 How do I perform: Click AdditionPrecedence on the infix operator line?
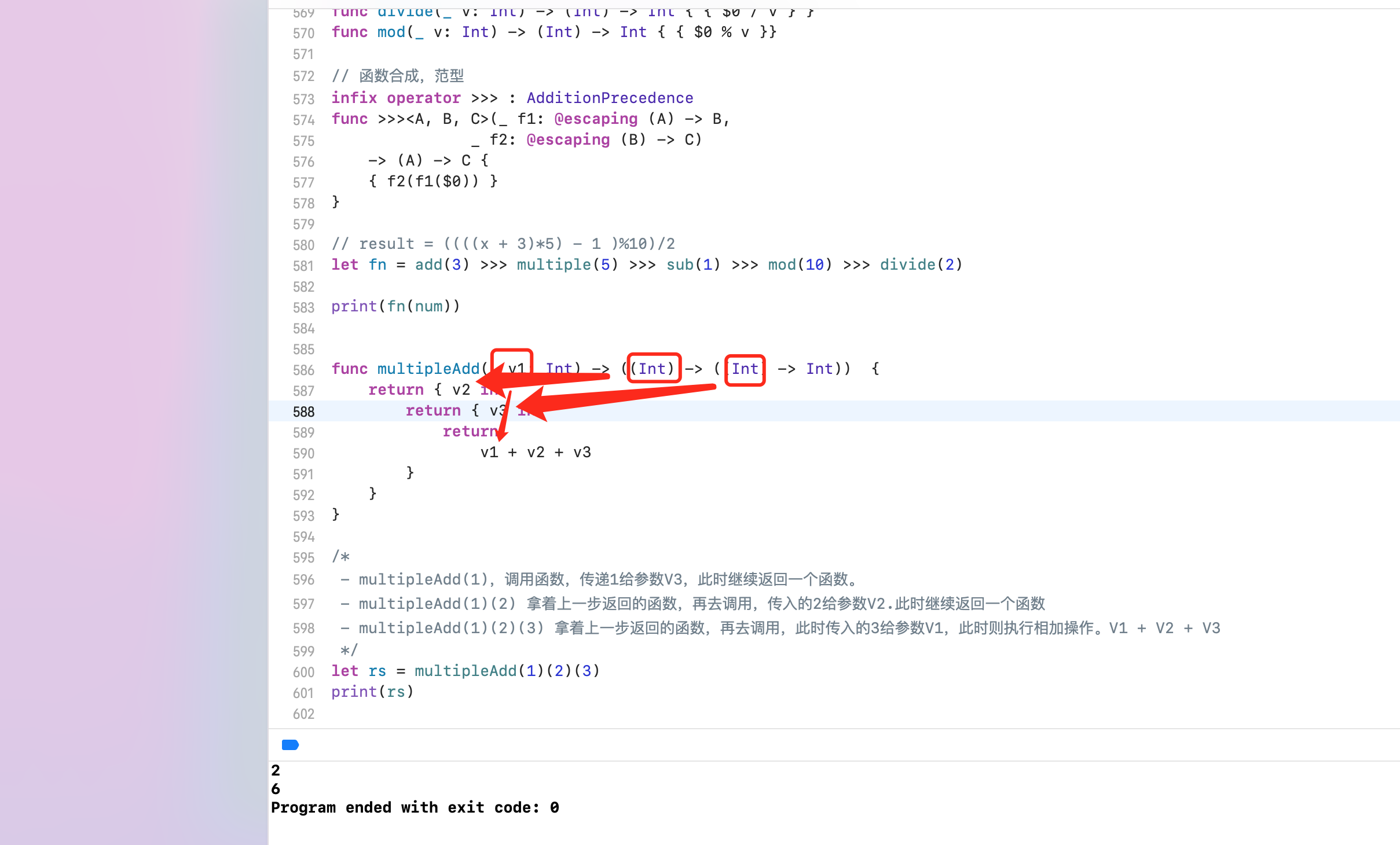(610, 98)
